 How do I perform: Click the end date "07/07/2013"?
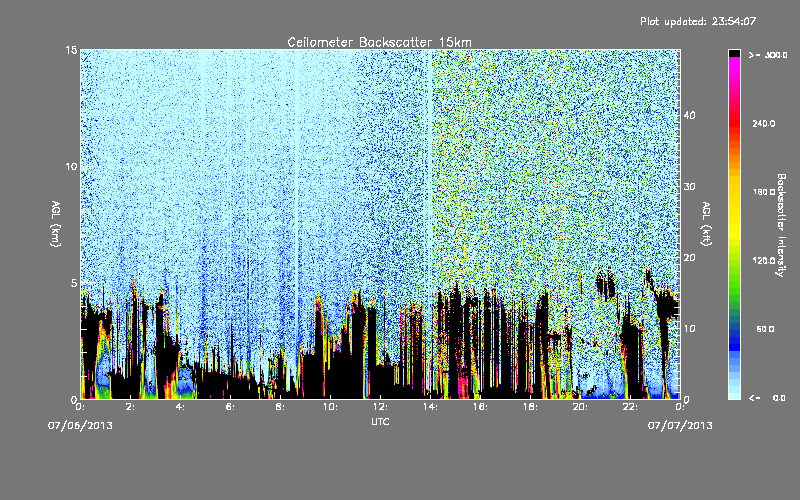(680, 426)
